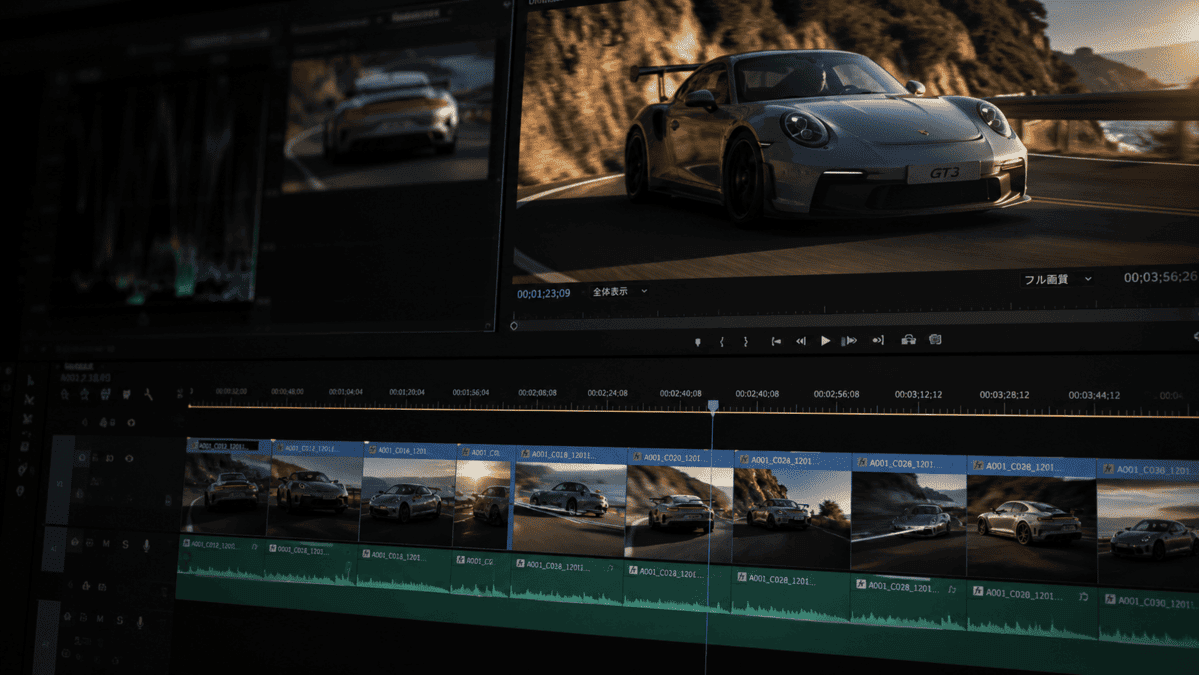Play the sequence in program monitor
The height and width of the screenshot is (675, 1199).
[825, 340]
